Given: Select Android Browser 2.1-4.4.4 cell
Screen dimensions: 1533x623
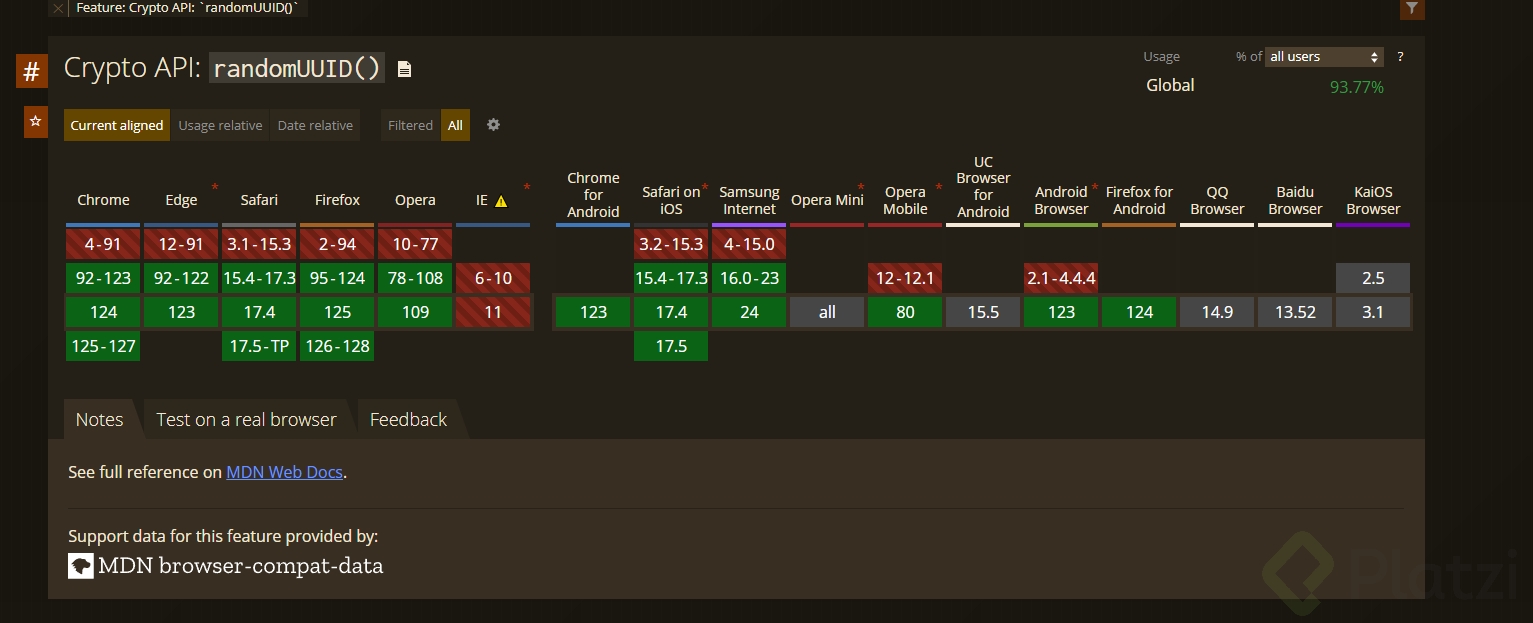Looking at the screenshot, I should [x=1061, y=278].
